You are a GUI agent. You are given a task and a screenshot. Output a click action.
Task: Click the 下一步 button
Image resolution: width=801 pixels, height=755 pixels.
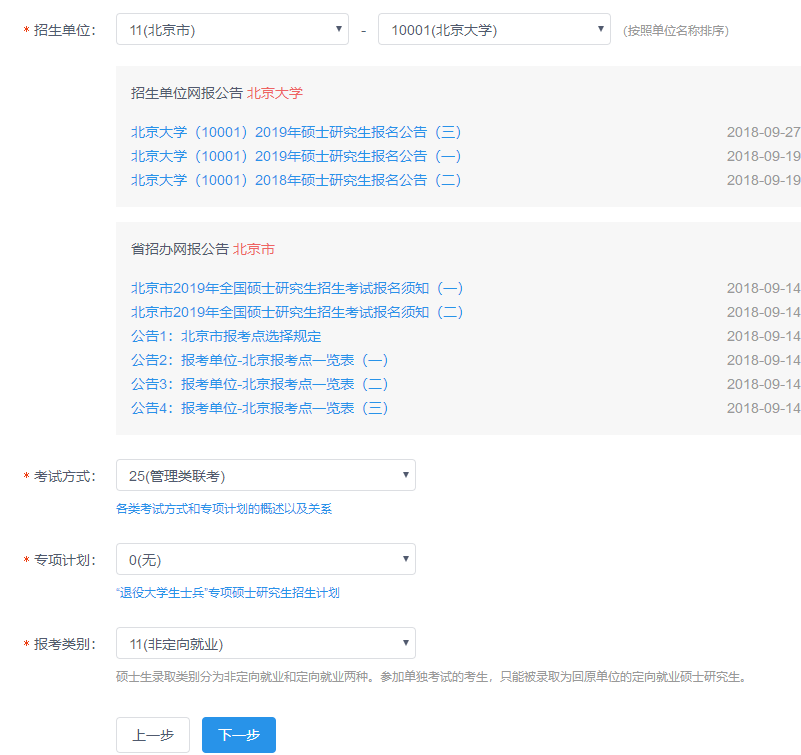point(238,735)
